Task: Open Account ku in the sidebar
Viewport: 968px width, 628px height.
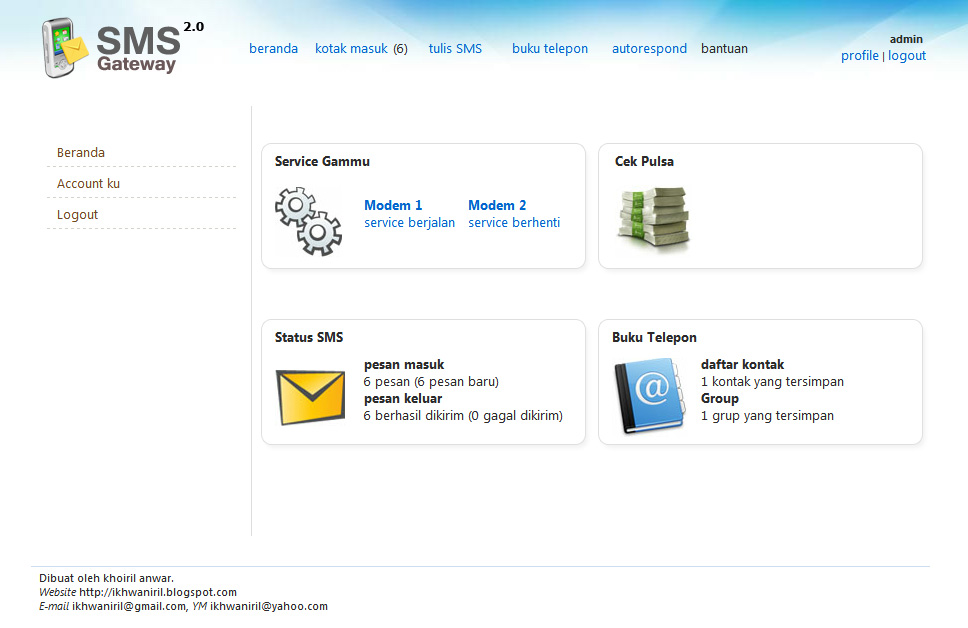Action: (88, 183)
